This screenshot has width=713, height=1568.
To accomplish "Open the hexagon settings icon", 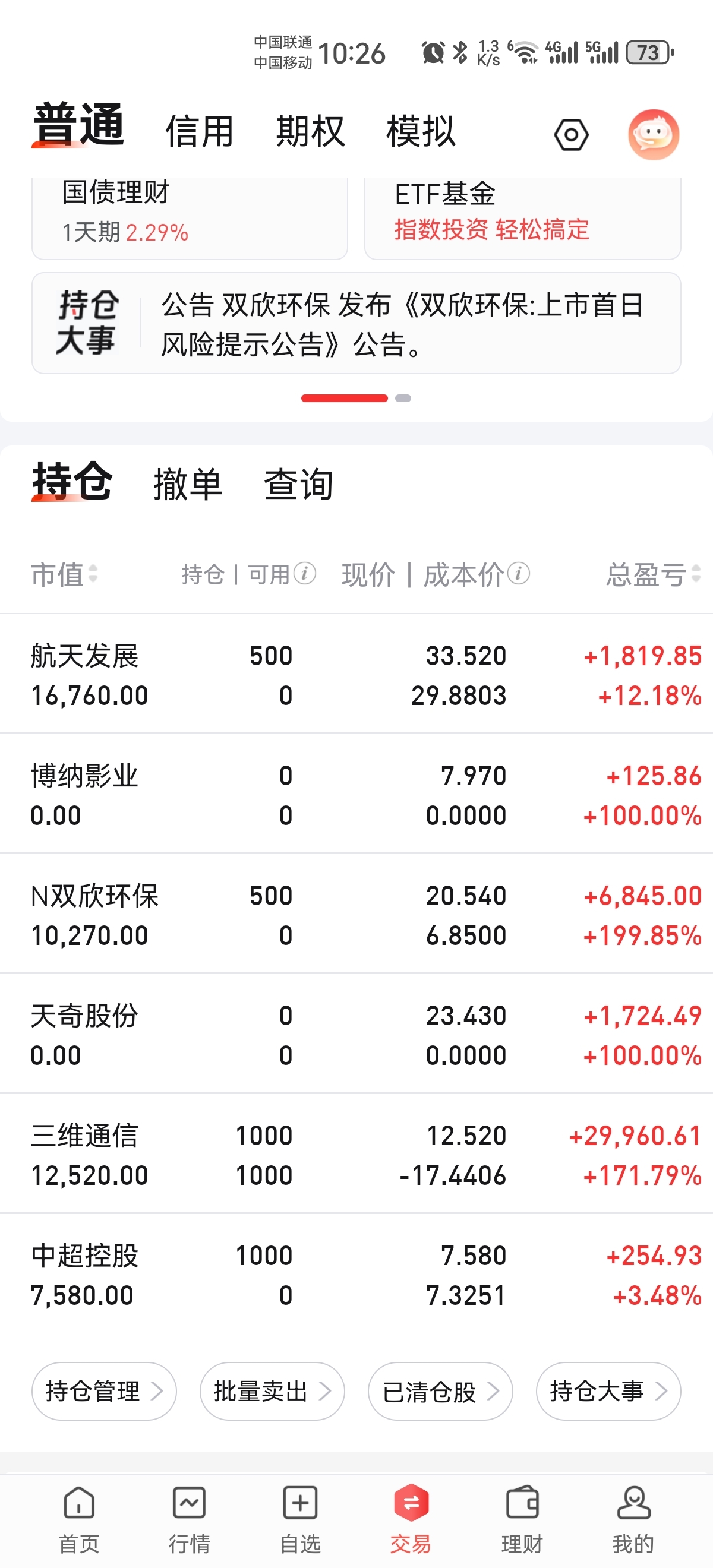I will [570, 134].
